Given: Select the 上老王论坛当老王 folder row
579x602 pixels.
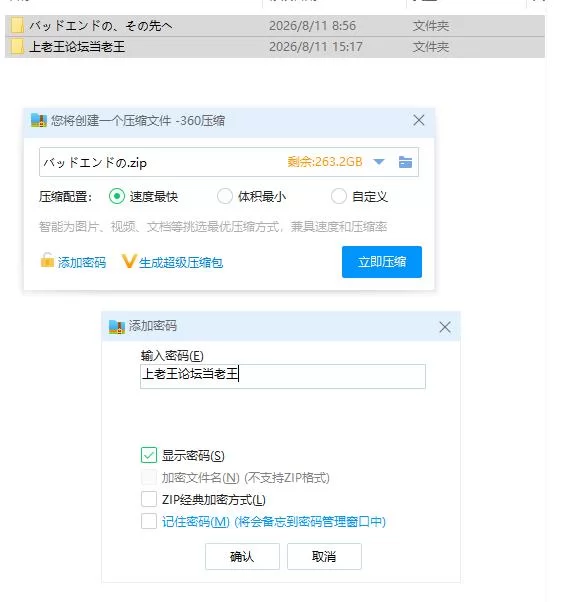Looking at the screenshot, I should coord(275,47).
